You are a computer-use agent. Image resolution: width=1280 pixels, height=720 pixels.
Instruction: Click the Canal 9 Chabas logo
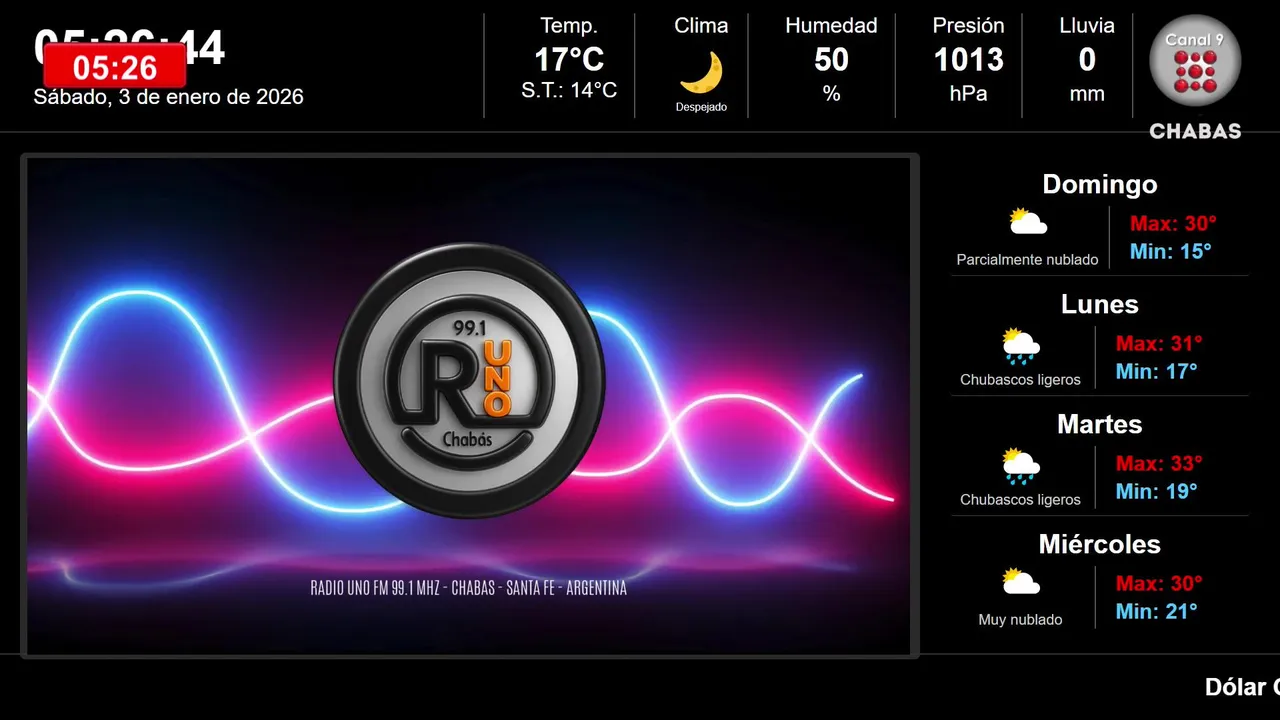(x=1195, y=76)
